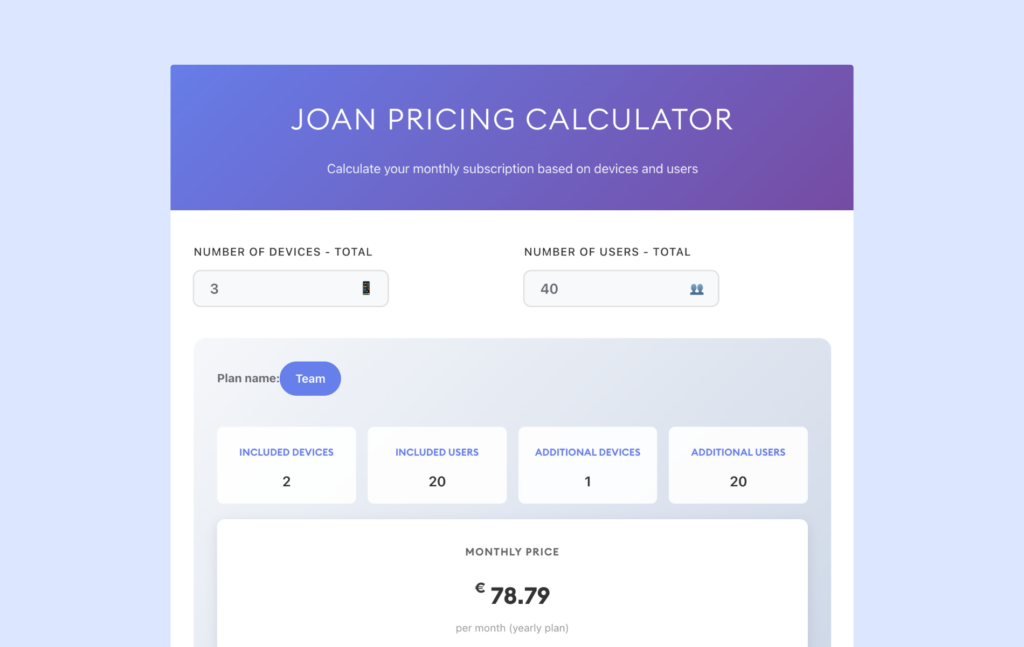Image resolution: width=1024 pixels, height=647 pixels.
Task: Click the Monthly Price heading
Action: pos(512,551)
